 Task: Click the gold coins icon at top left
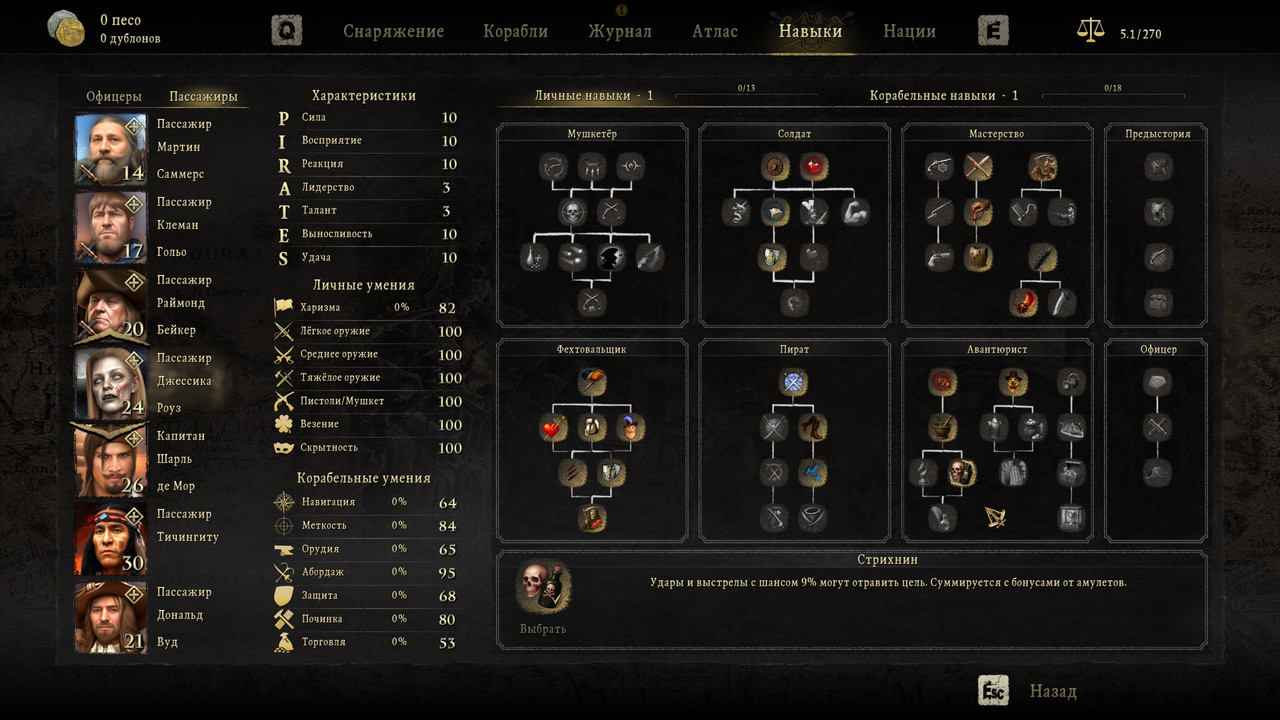click(x=67, y=29)
